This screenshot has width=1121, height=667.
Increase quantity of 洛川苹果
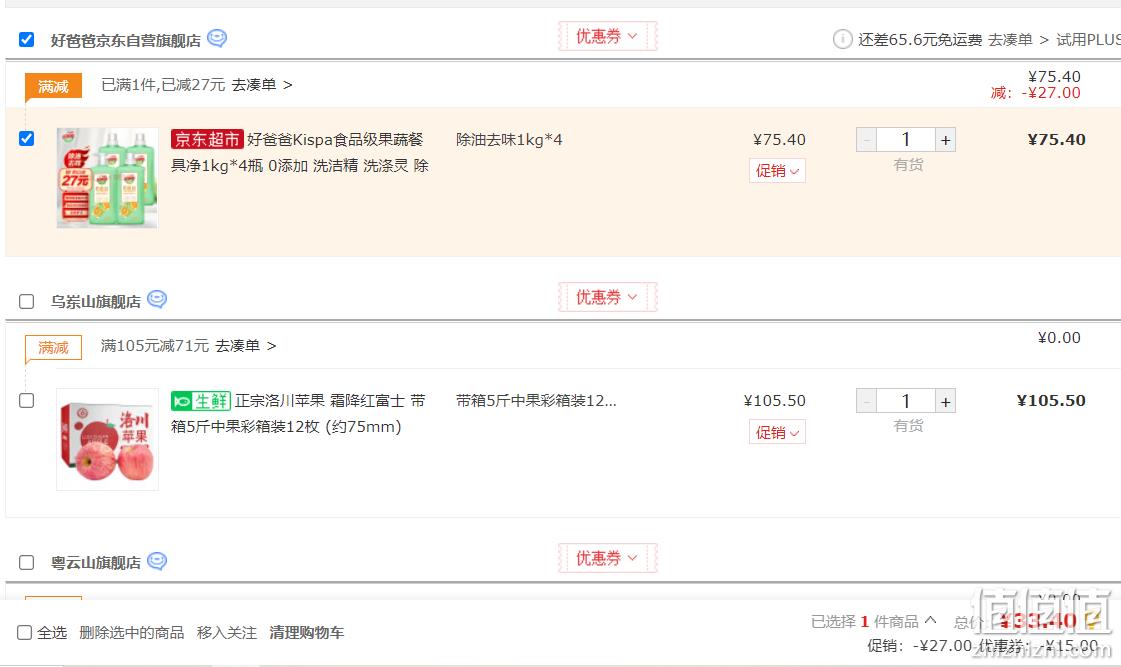pos(945,402)
